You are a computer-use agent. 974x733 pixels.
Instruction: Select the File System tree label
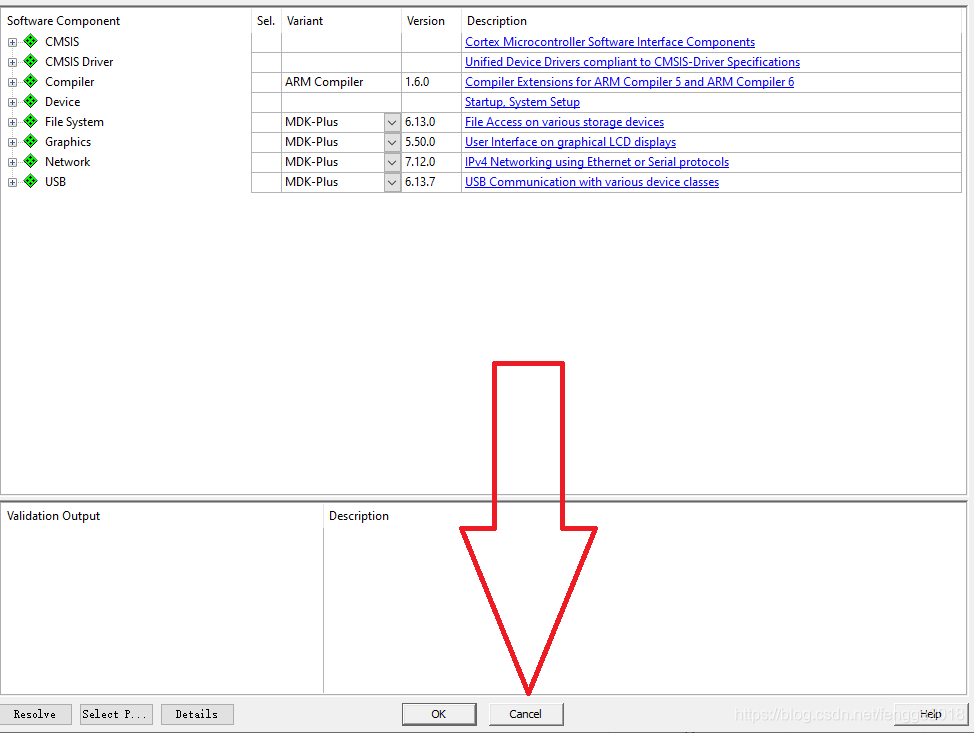tap(74, 122)
